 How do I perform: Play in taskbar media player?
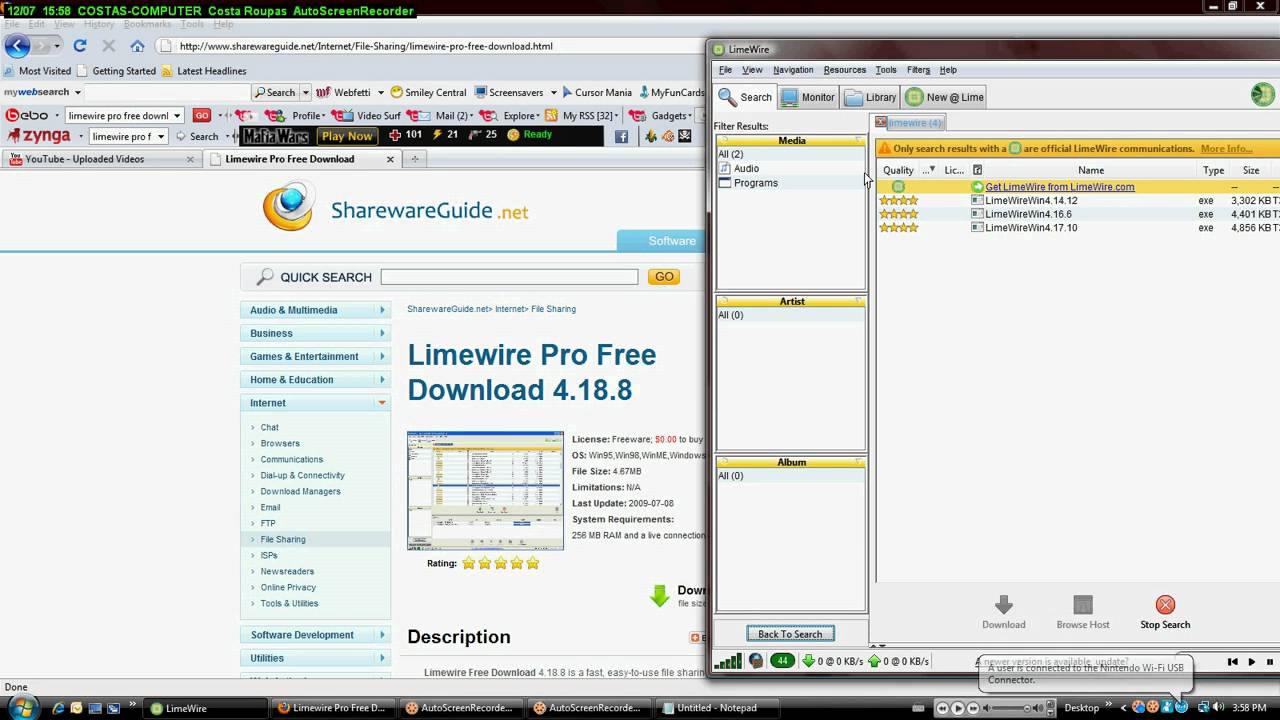coord(957,708)
